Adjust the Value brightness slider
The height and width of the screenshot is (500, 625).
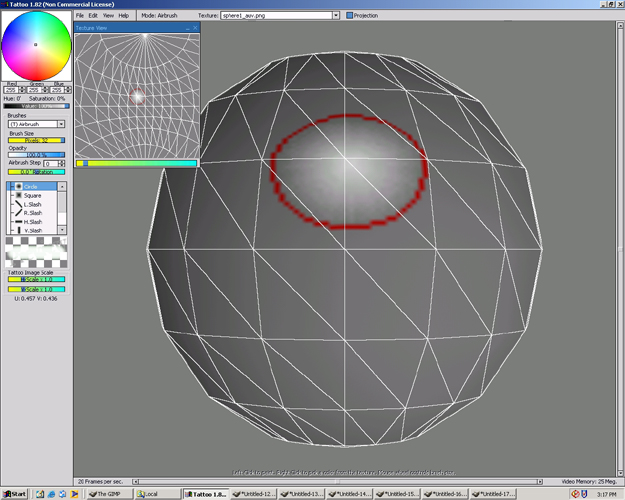(36, 106)
